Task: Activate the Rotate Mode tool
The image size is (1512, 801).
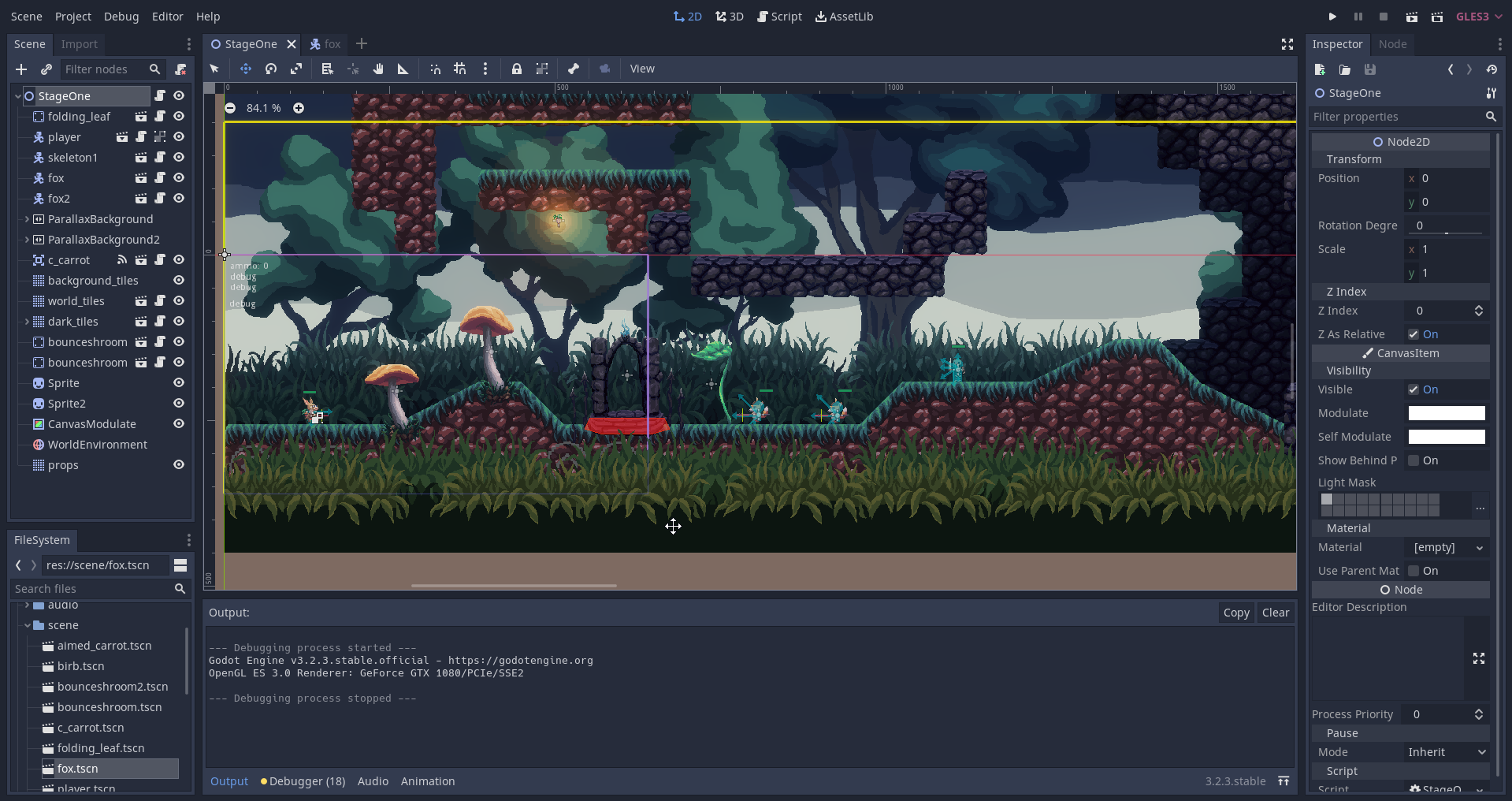Action: point(271,69)
